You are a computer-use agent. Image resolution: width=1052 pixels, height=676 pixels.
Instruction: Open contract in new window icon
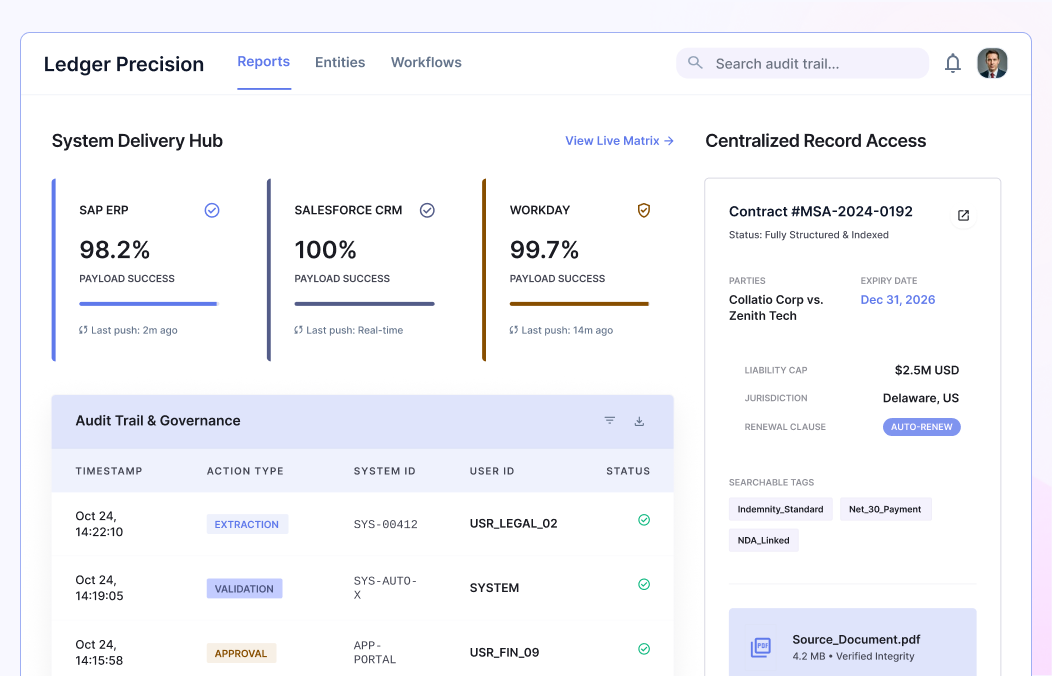click(963, 215)
